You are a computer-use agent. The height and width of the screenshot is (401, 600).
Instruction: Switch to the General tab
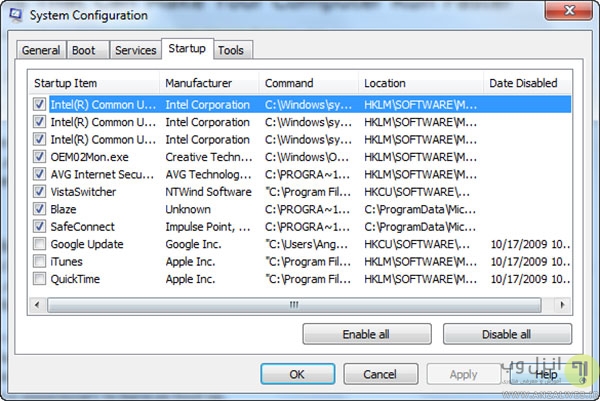click(x=41, y=50)
